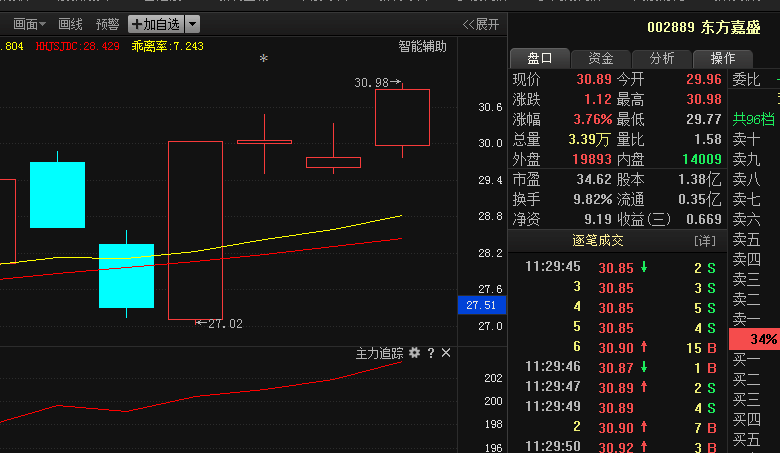Switch to the 盘口 tab
780x453 pixels.
click(540, 58)
